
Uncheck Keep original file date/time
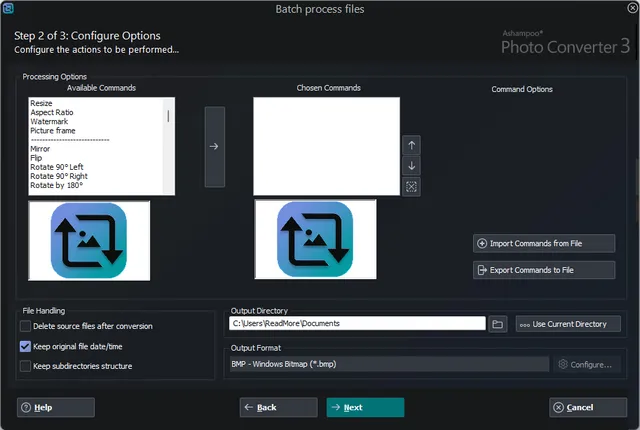[25, 346]
